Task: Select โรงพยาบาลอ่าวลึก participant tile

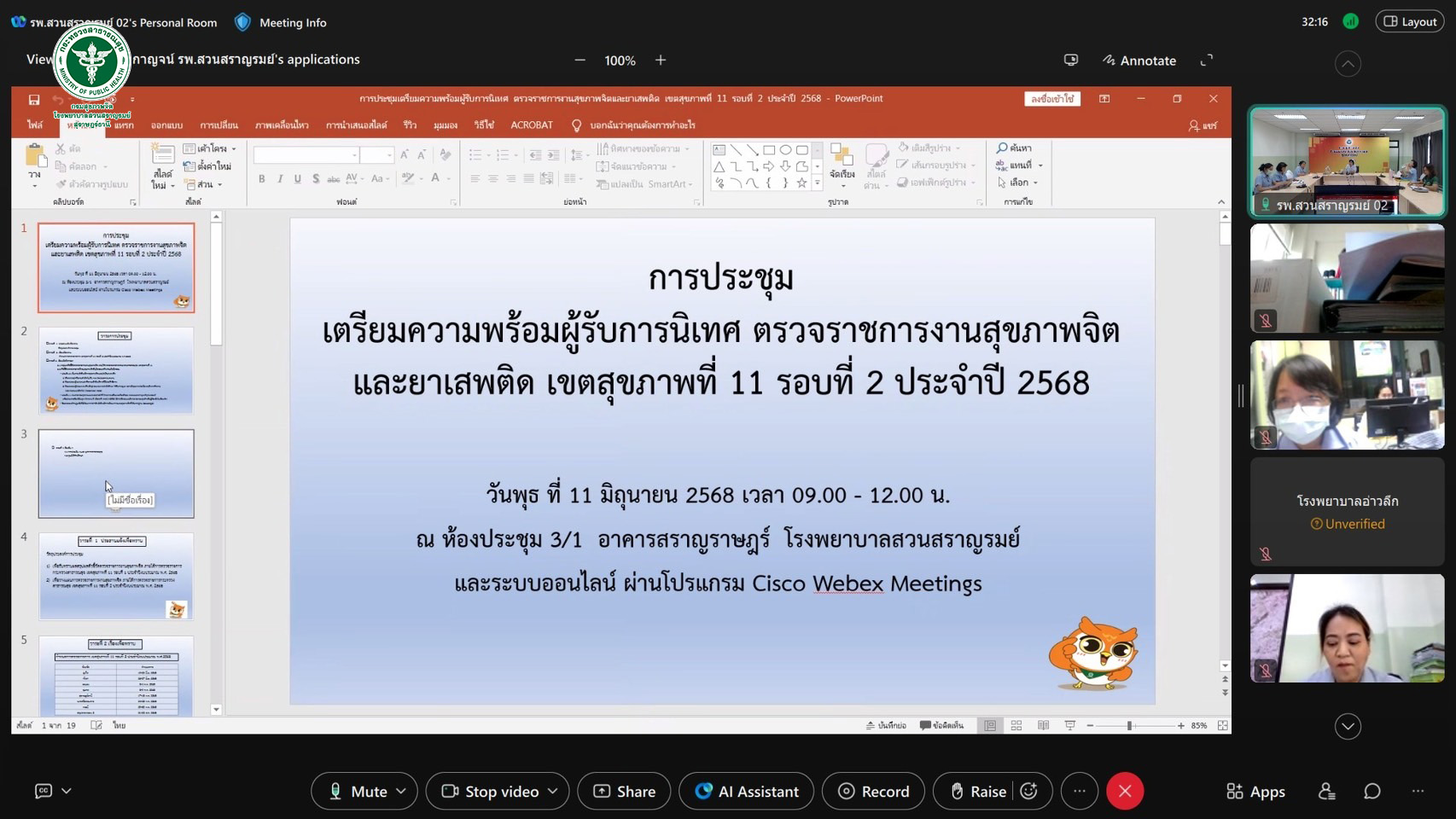Action: click(x=1348, y=512)
